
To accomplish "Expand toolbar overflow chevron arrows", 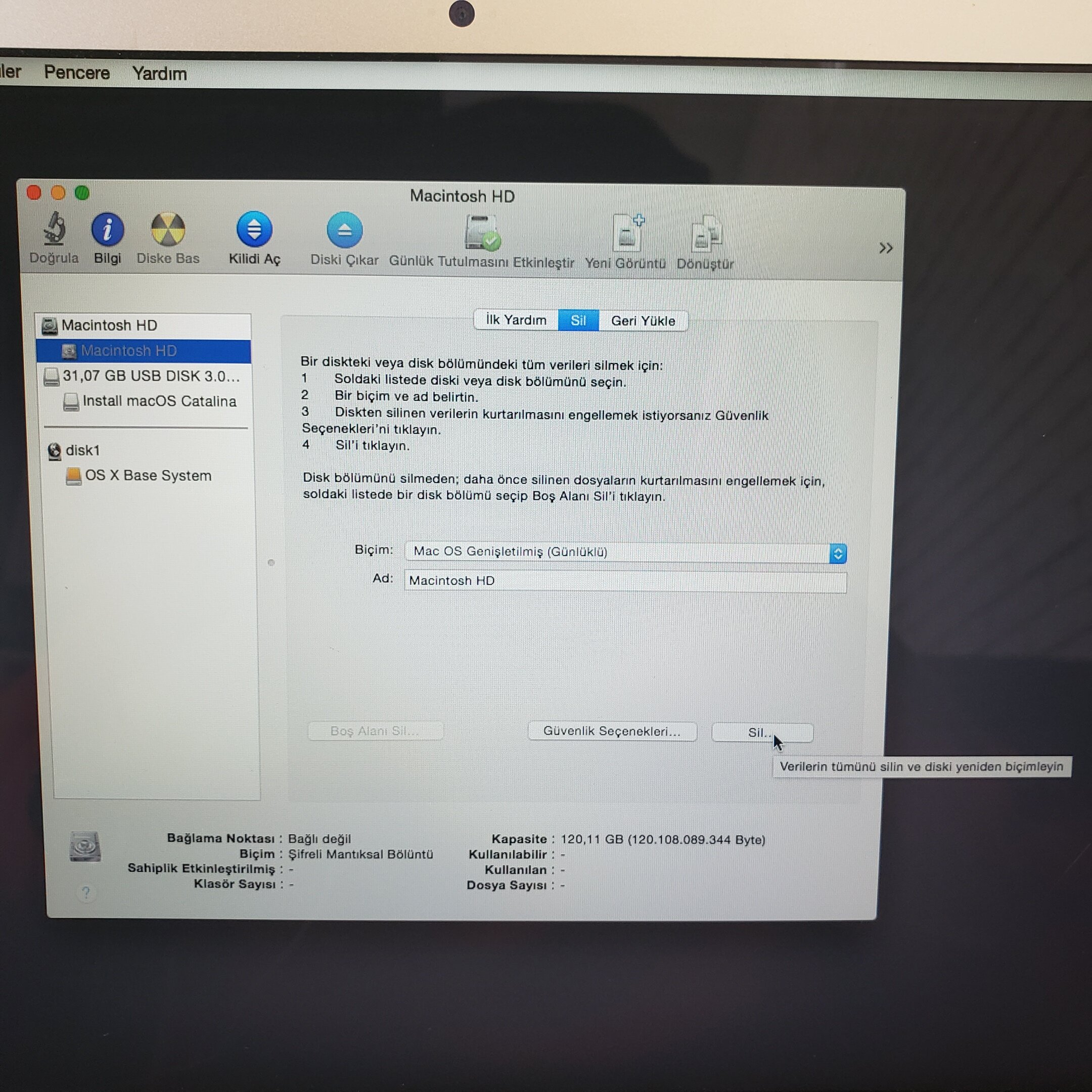I will pyautogui.click(x=885, y=248).
